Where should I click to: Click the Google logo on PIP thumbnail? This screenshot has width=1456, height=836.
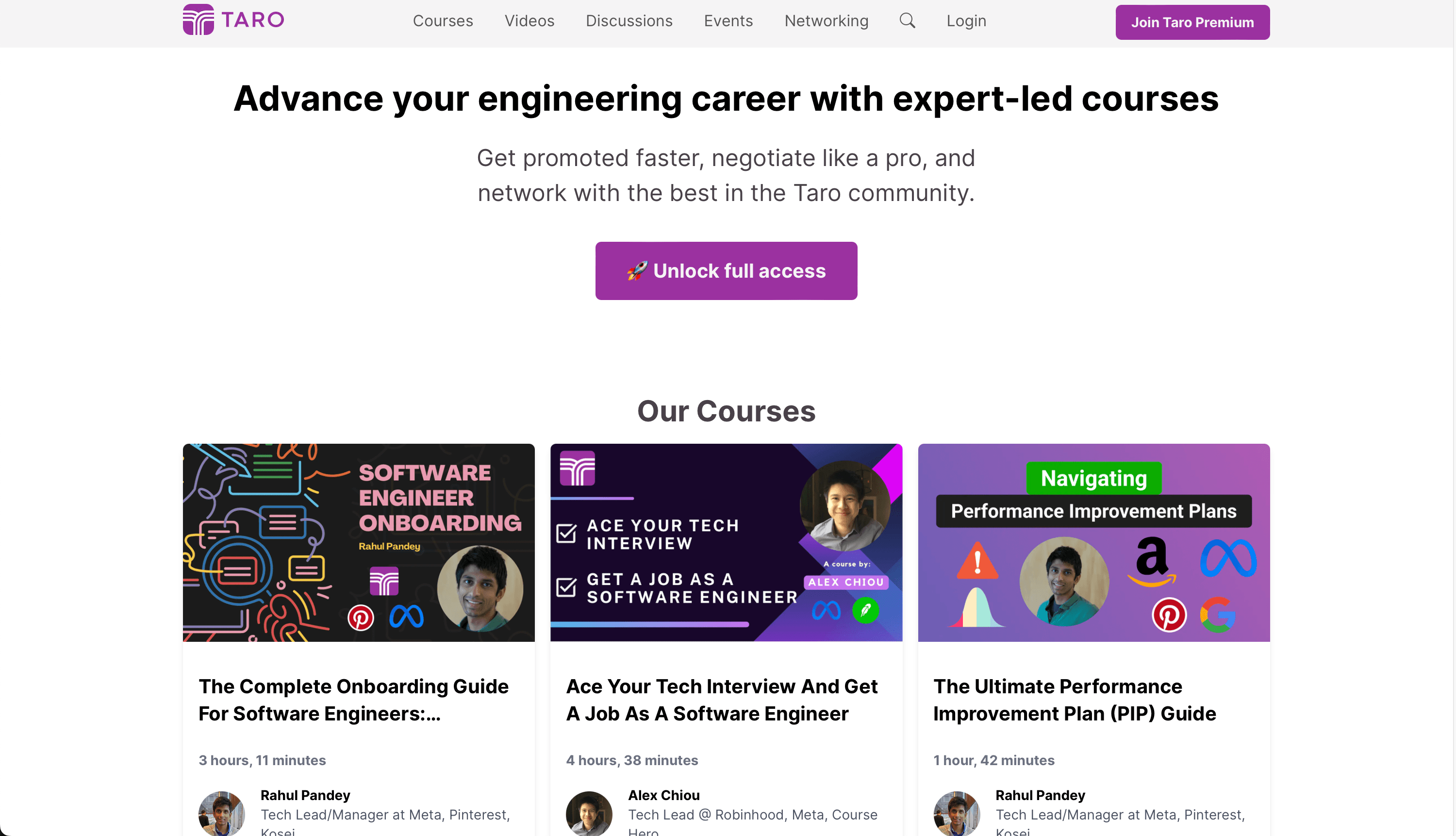click(1217, 615)
